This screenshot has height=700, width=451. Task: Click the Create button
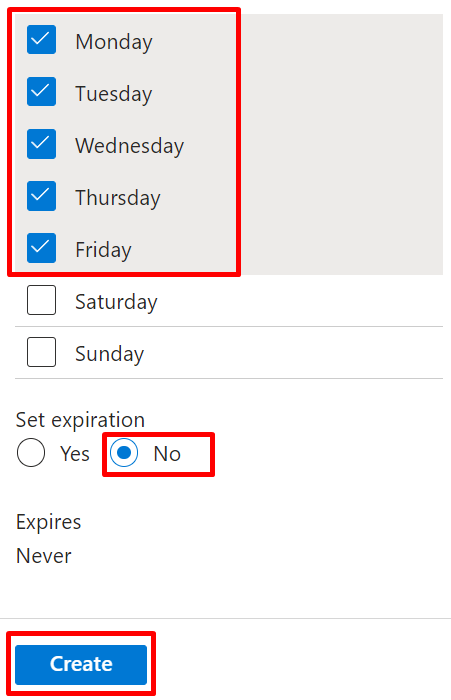coord(81,664)
